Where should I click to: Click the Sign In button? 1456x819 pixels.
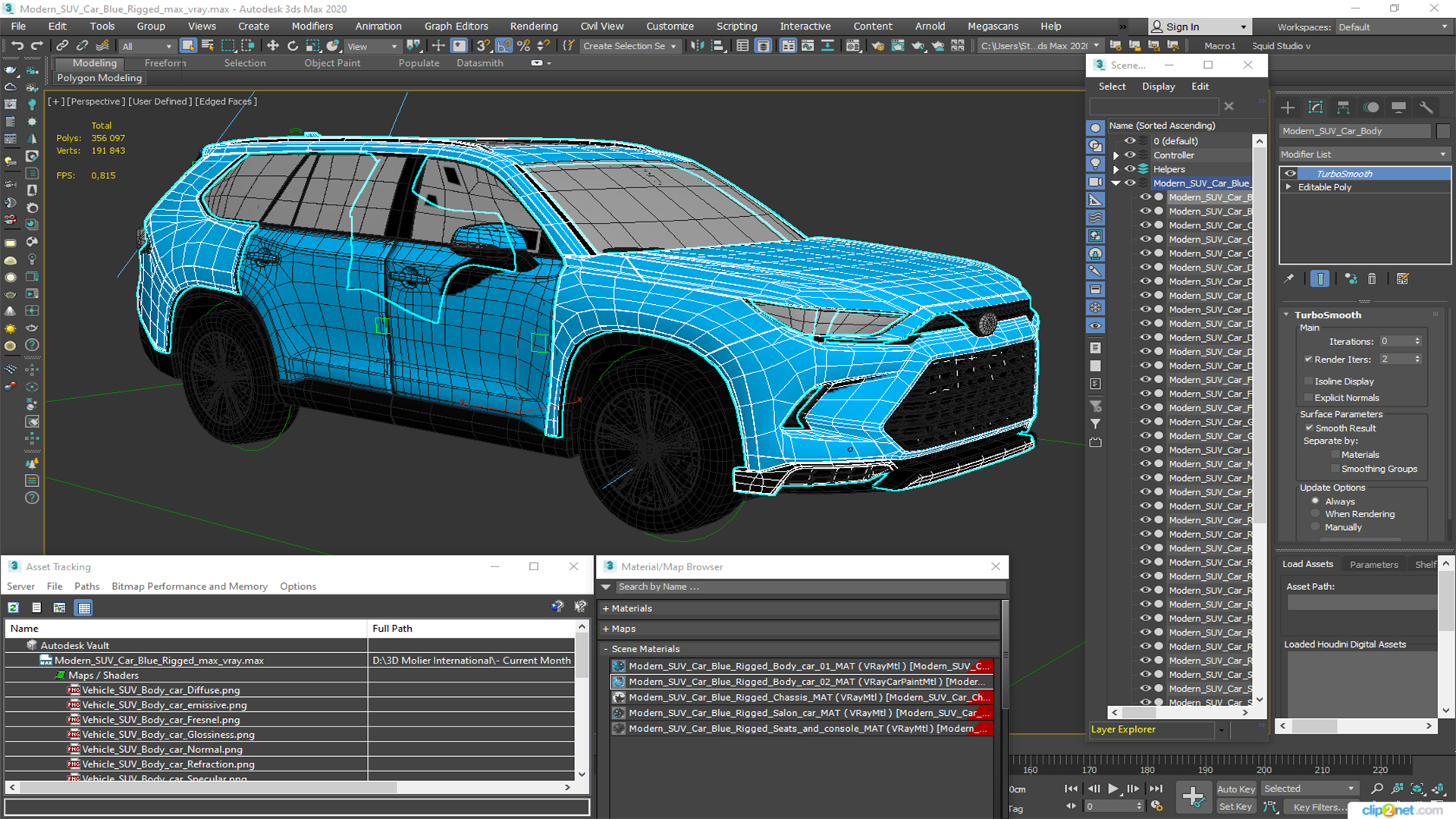pos(1199,27)
